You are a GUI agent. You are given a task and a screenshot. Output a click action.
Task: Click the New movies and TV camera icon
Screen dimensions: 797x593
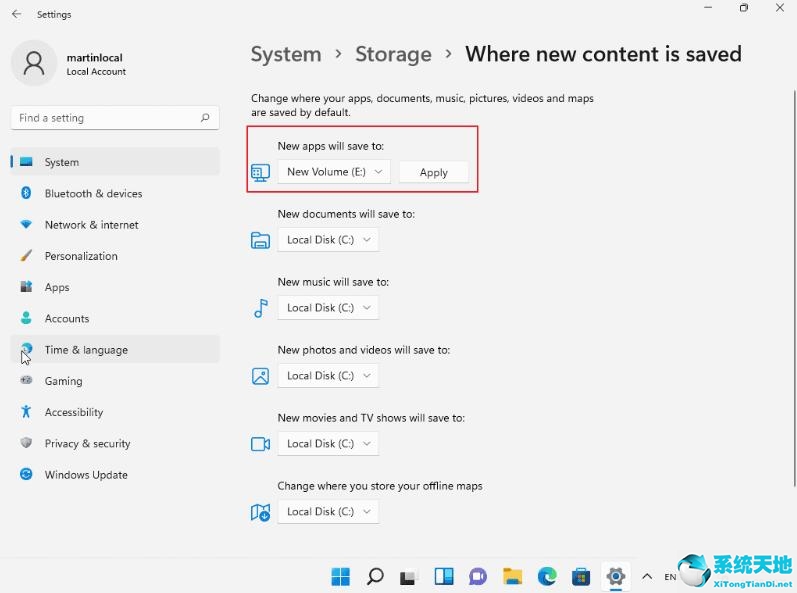260,444
